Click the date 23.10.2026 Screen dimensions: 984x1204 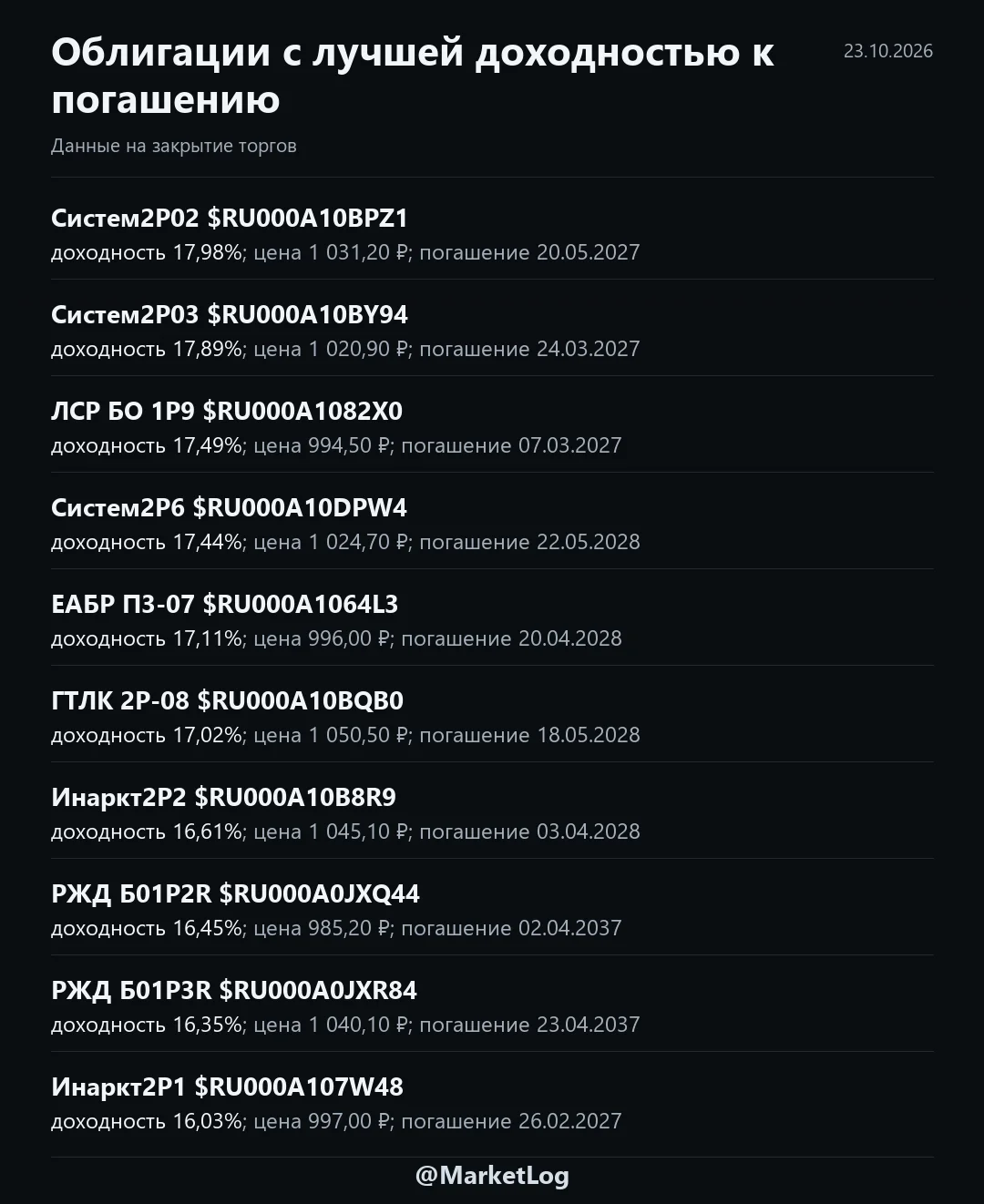pyautogui.click(x=888, y=51)
